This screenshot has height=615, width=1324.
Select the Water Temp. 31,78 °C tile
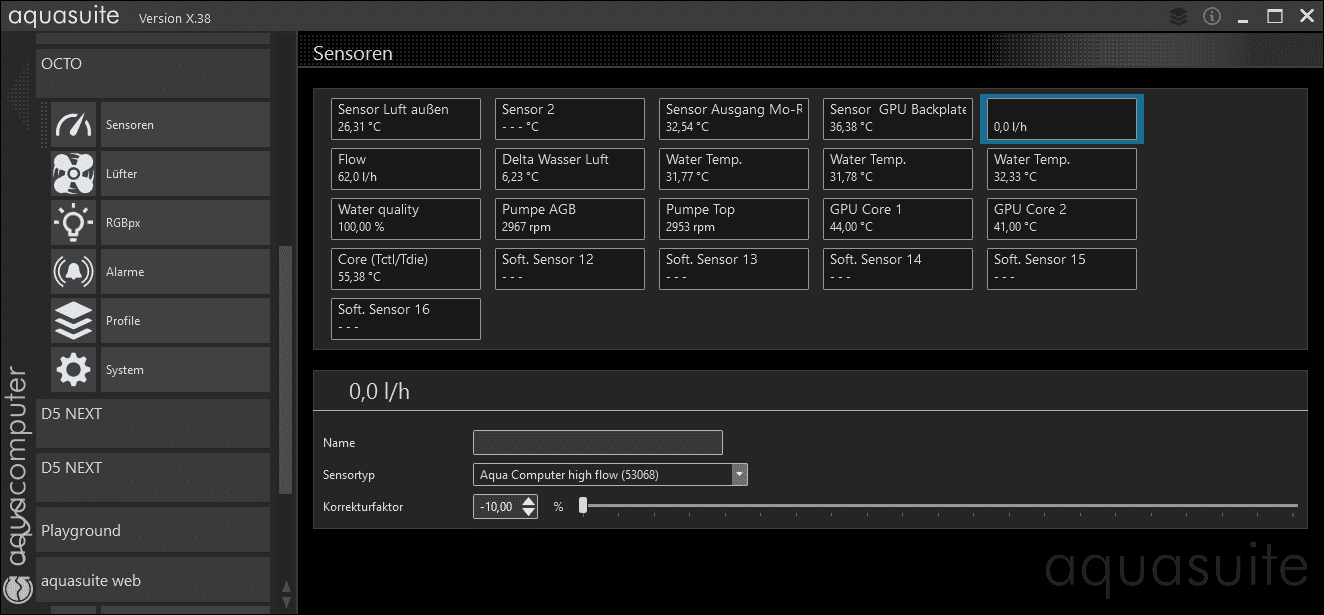[x=898, y=169]
